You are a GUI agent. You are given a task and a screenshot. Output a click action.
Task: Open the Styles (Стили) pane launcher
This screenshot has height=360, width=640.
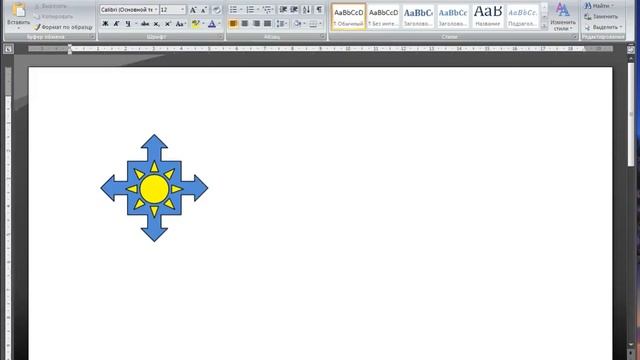574,37
